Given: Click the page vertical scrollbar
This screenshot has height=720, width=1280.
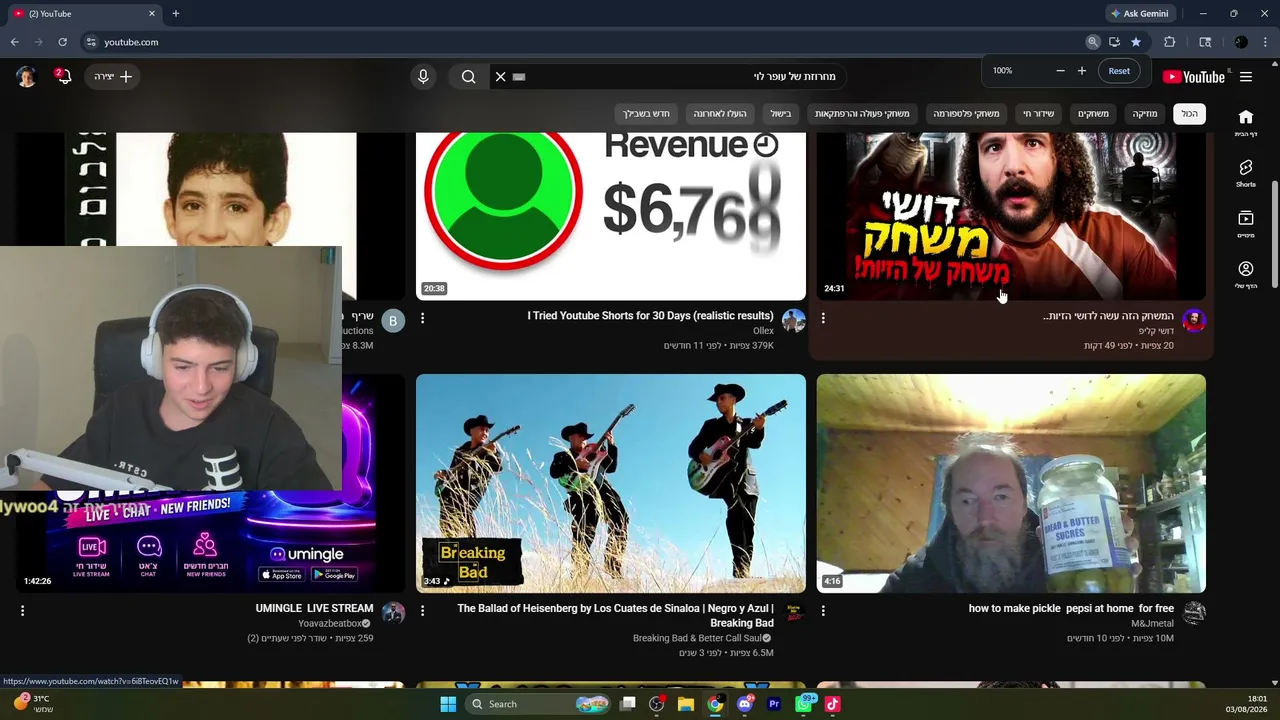Looking at the screenshot, I should pyautogui.click(x=1274, y=235).
